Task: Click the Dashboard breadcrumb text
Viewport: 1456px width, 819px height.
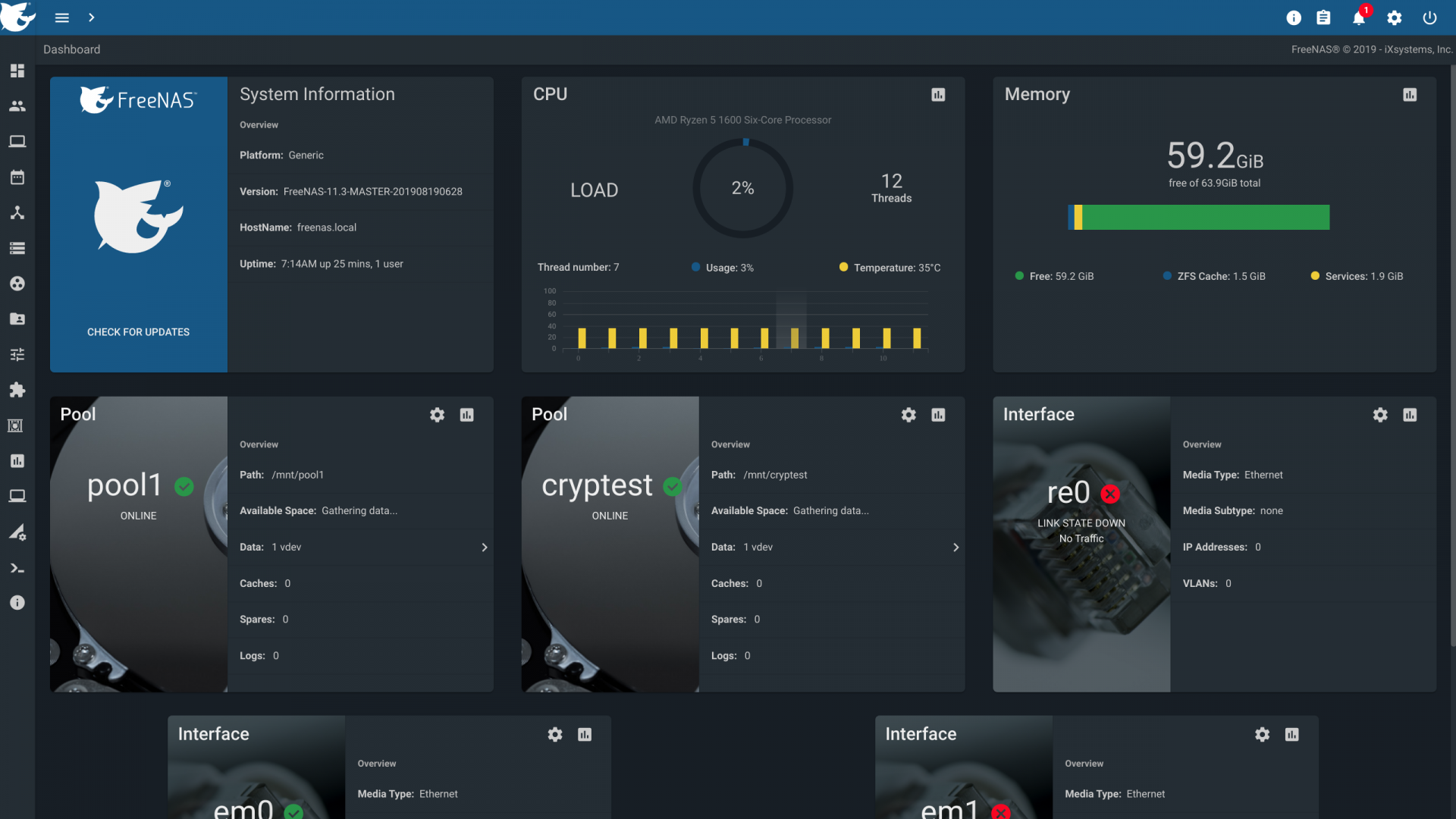Action: click(71, 49)
